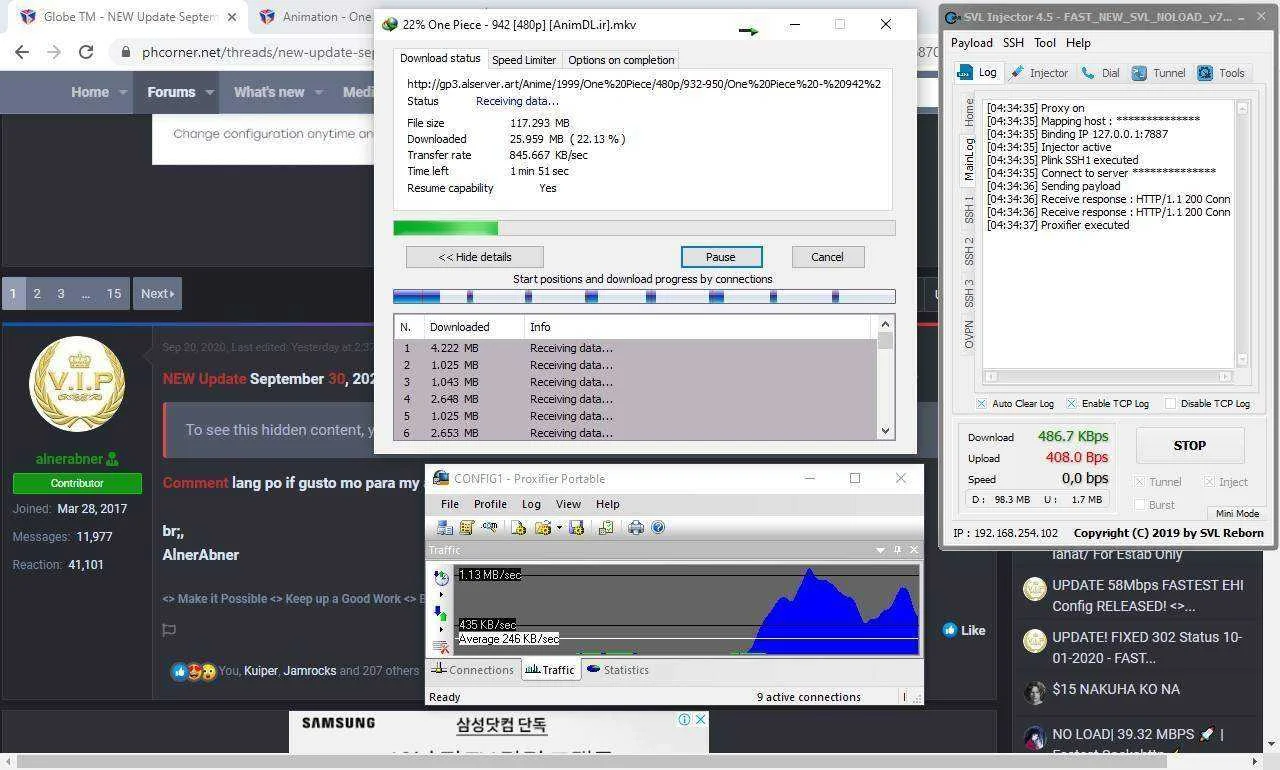Click the blue Help question-mark icon in Proxifier
1280x770 pixels.
tap(658, 528)
